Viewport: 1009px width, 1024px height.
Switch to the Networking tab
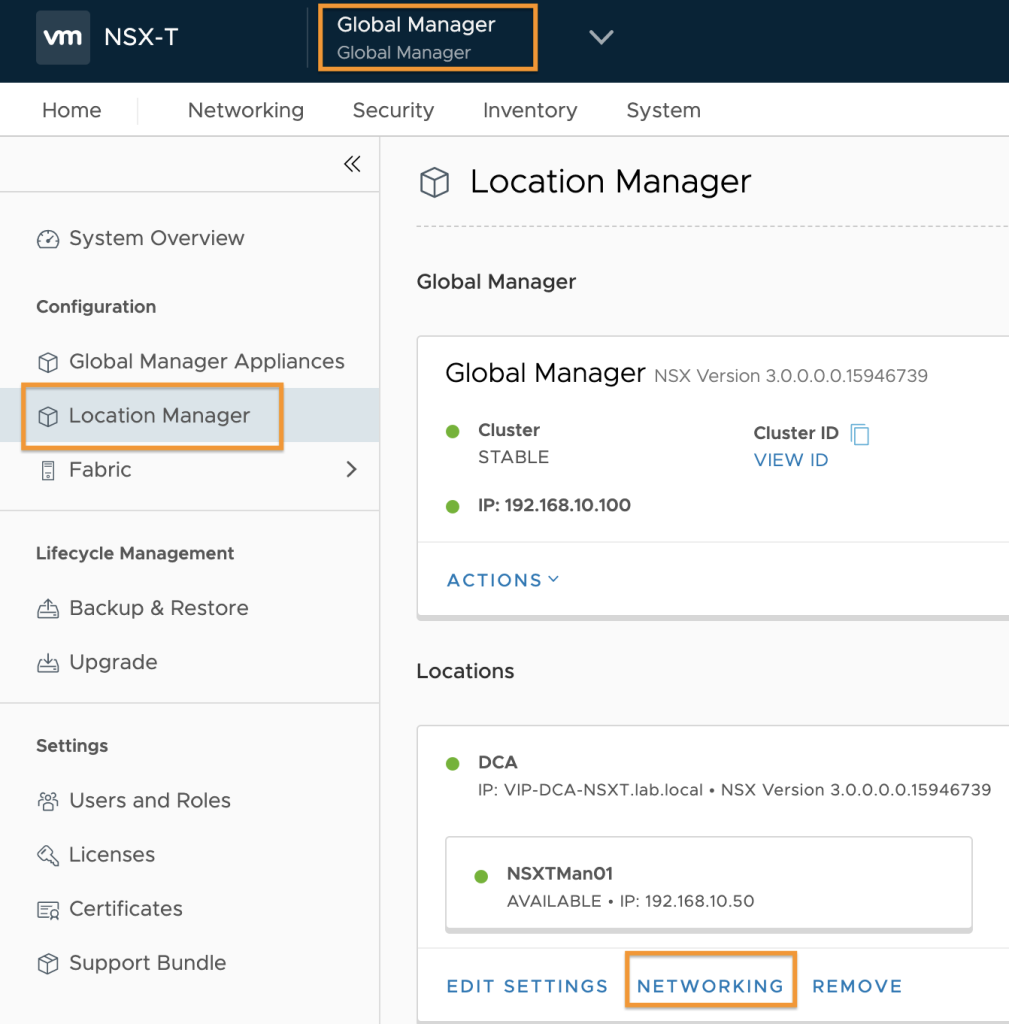tap(246, 110)
